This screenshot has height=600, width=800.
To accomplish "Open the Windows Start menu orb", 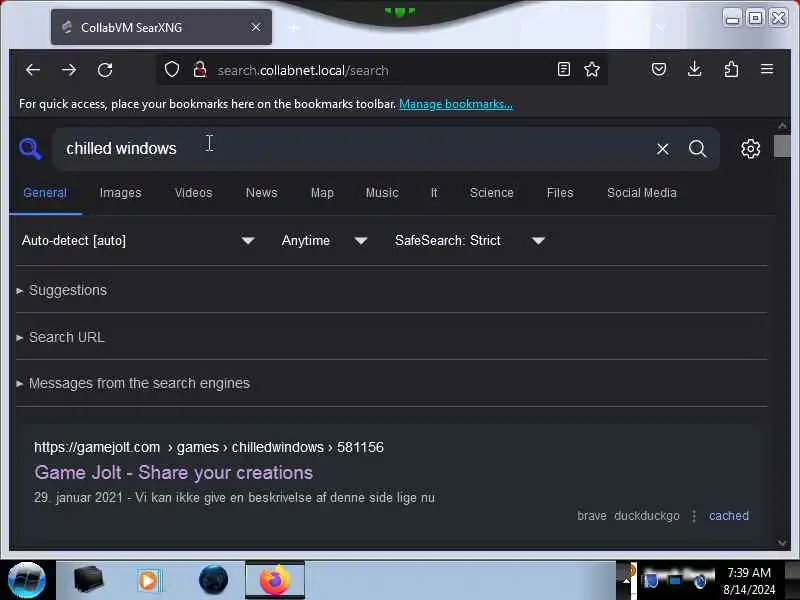I will 27,580.
